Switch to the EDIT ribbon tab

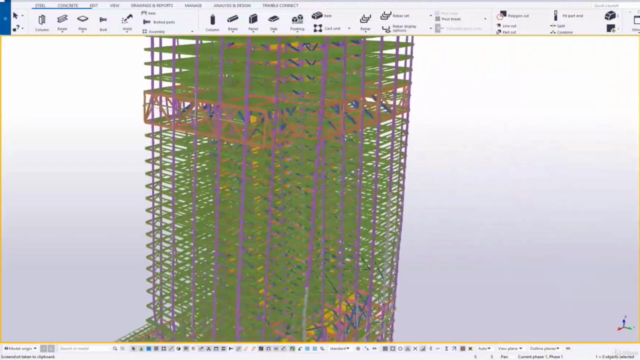pyautogui.click(x=94, y=5)
